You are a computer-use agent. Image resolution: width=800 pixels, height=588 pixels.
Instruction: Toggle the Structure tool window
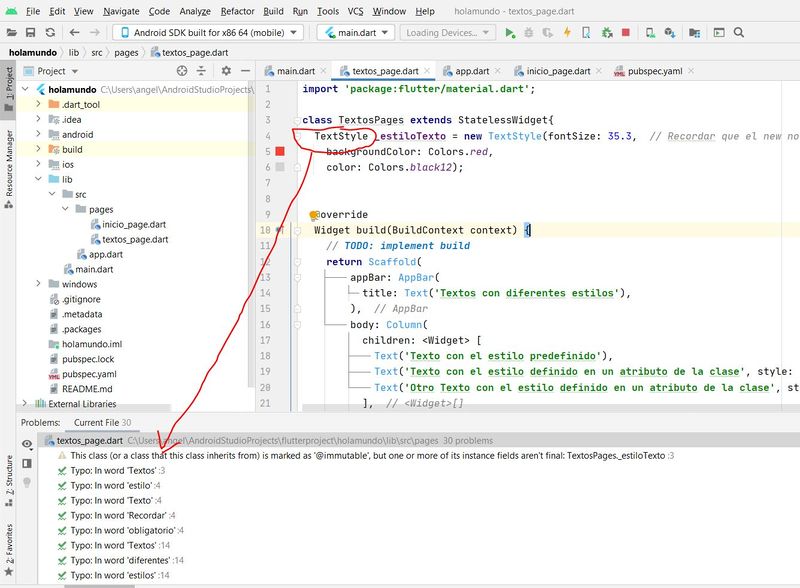[x=9, y=480]
